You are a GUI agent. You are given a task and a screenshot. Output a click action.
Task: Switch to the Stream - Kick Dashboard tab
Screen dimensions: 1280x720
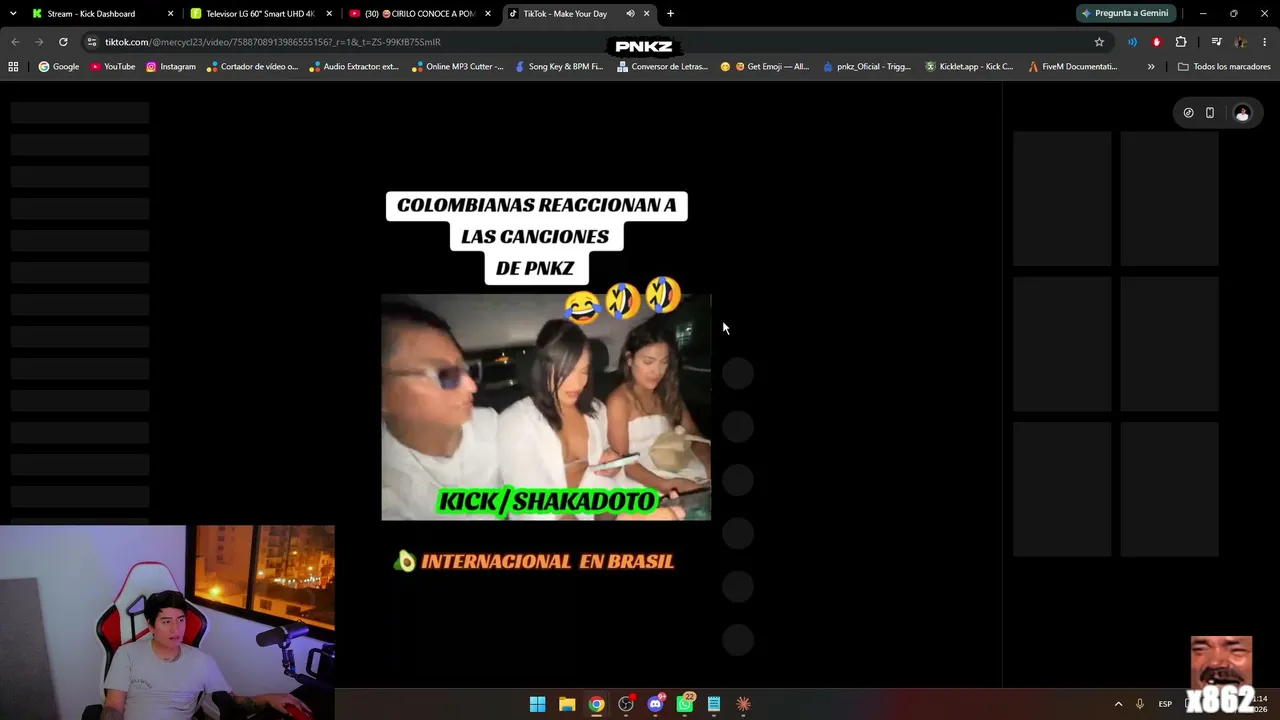90,14
